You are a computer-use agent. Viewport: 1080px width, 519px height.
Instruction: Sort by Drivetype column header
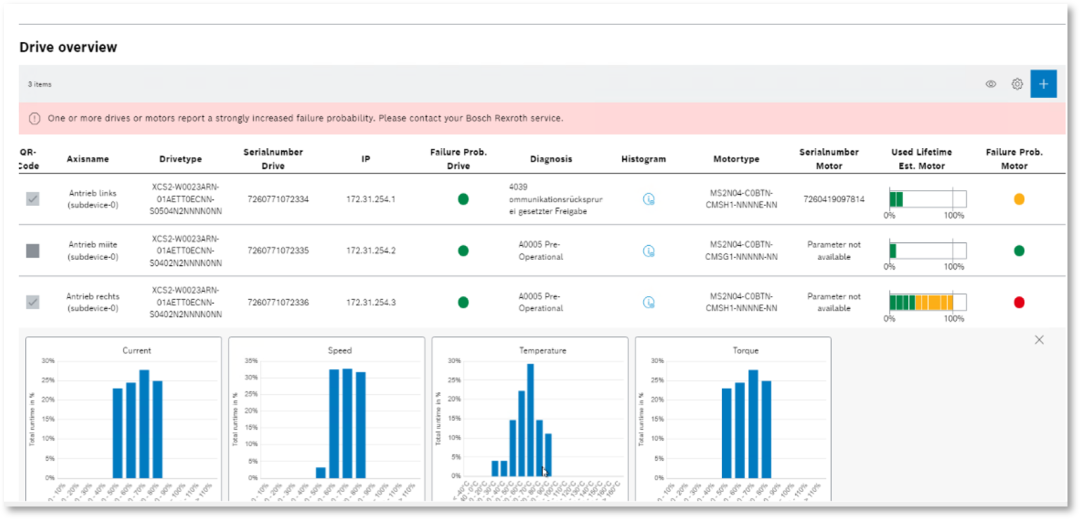point(180,159)
